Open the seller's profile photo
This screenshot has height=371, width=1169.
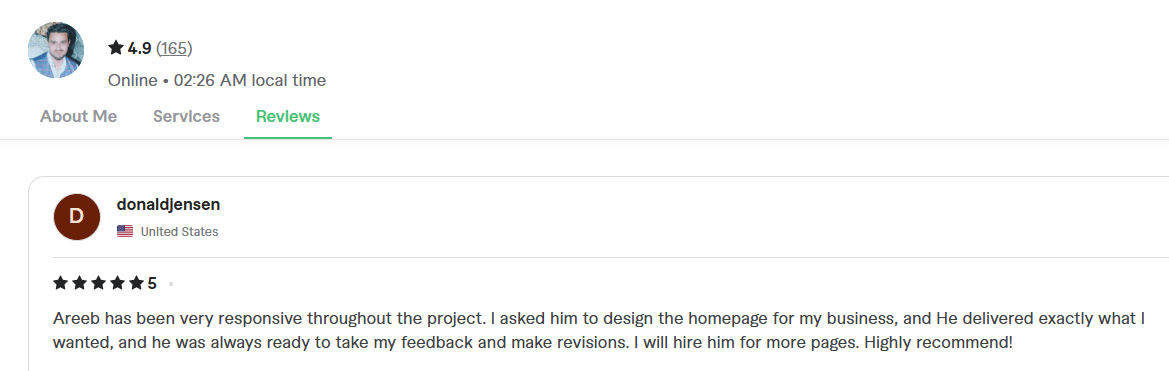point(56,50)
